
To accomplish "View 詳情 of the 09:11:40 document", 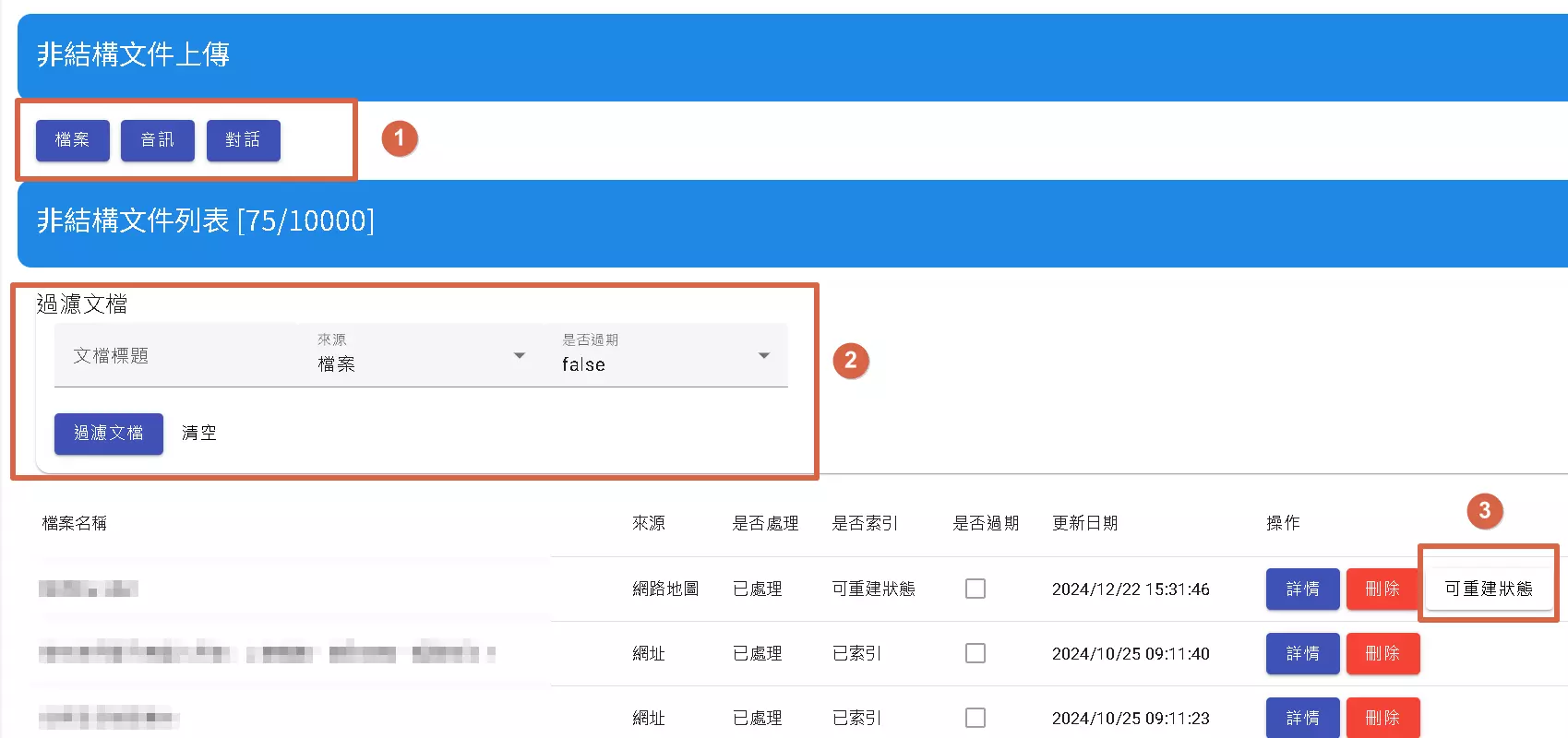I will pos(1302,653).
